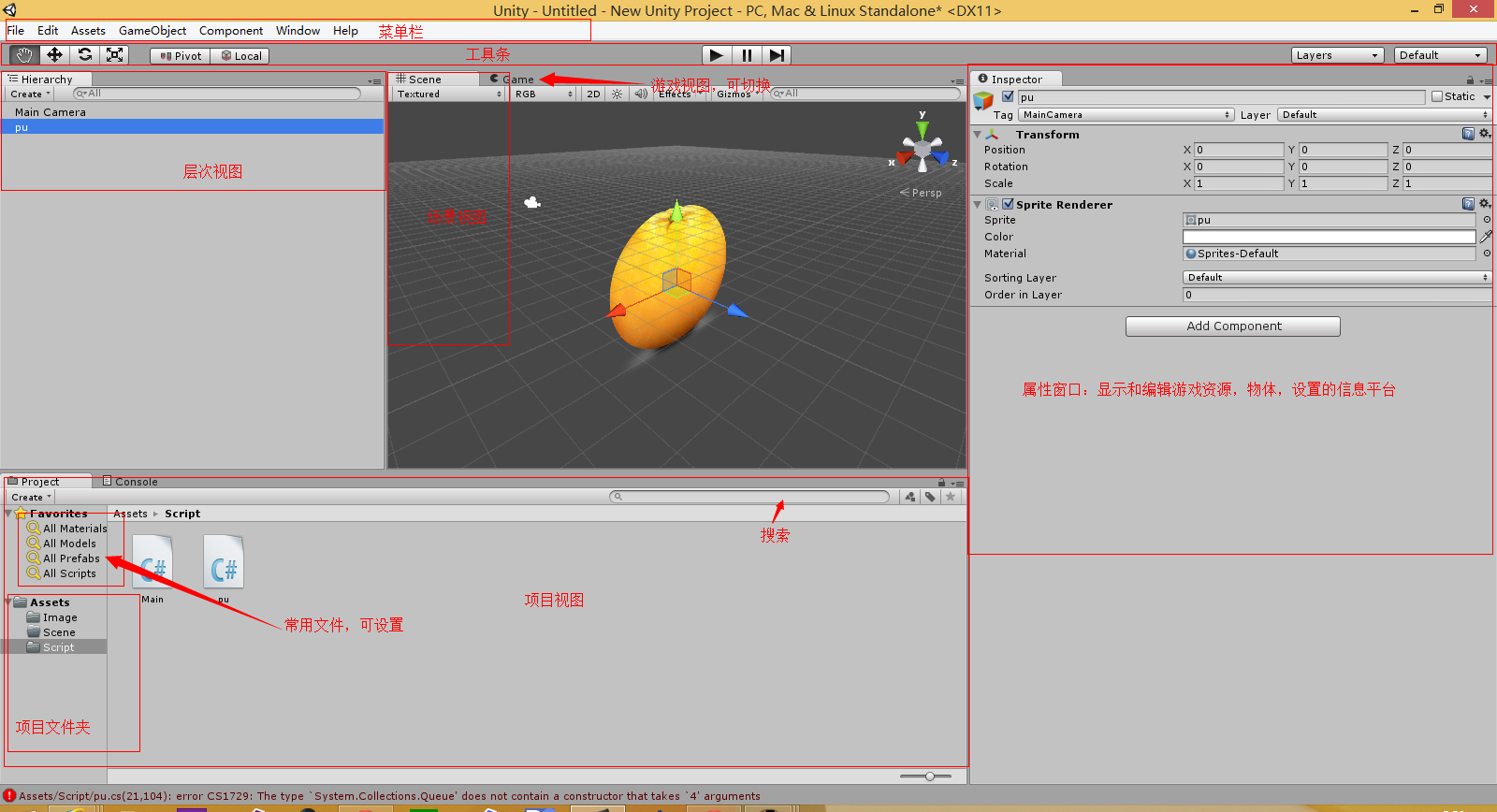
Task: Click the Order in Layer field
Action: click(1337, 295)
